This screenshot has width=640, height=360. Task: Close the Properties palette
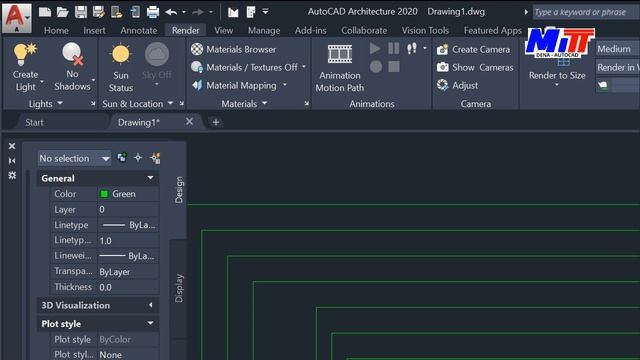click(x=12, y=146)
